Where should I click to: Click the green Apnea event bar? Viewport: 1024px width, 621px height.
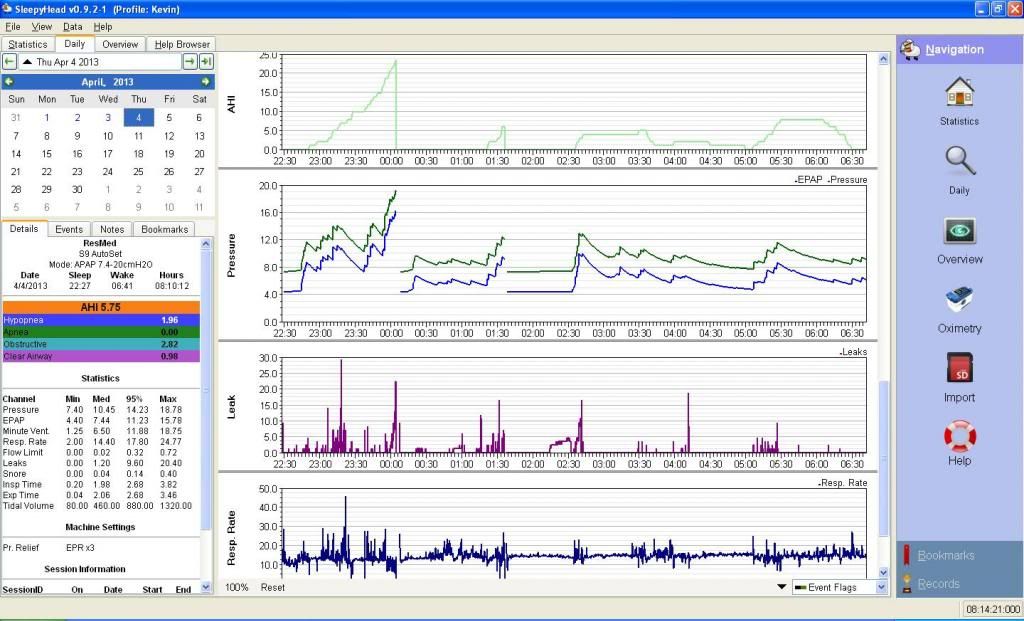coord(101,332)
